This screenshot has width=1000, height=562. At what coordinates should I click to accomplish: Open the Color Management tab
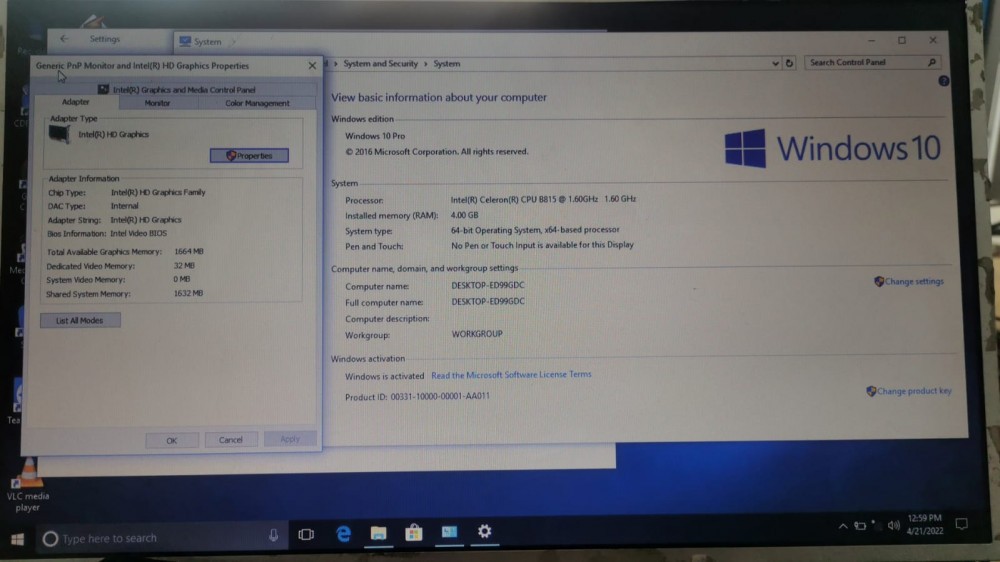click(x=257, y=103)
